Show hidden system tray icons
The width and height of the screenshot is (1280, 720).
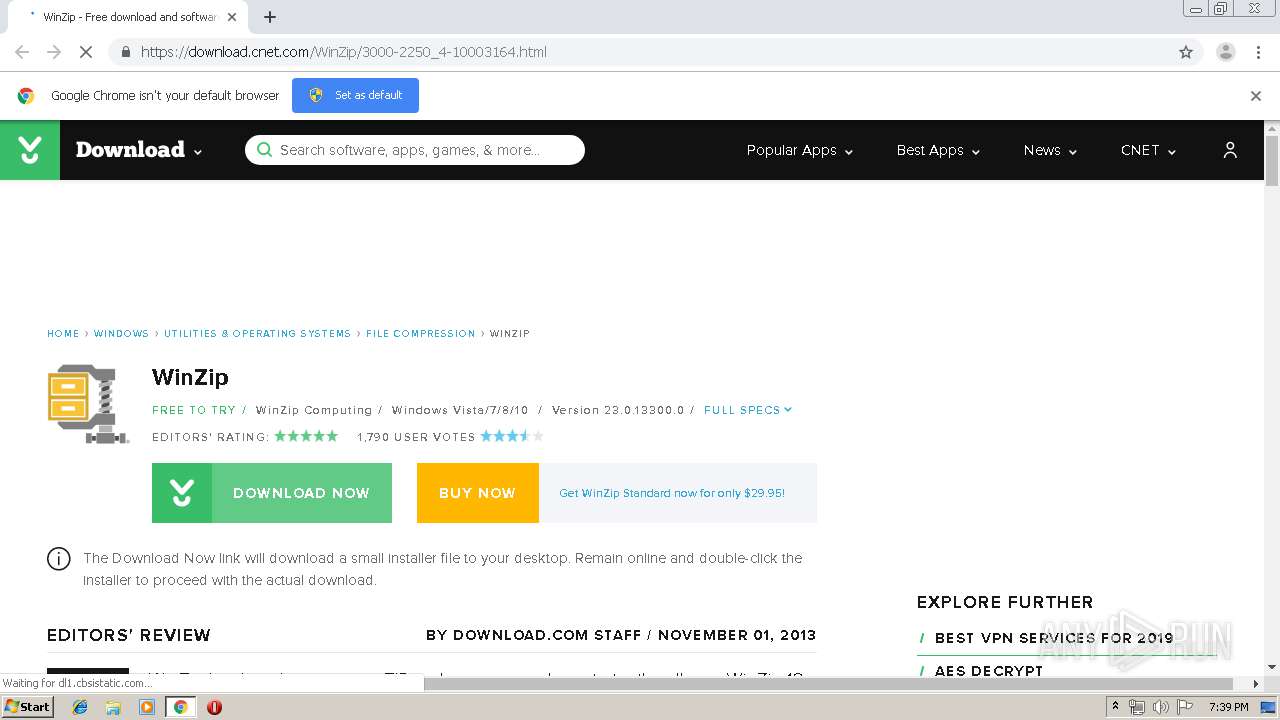[x=1115, y=707]
